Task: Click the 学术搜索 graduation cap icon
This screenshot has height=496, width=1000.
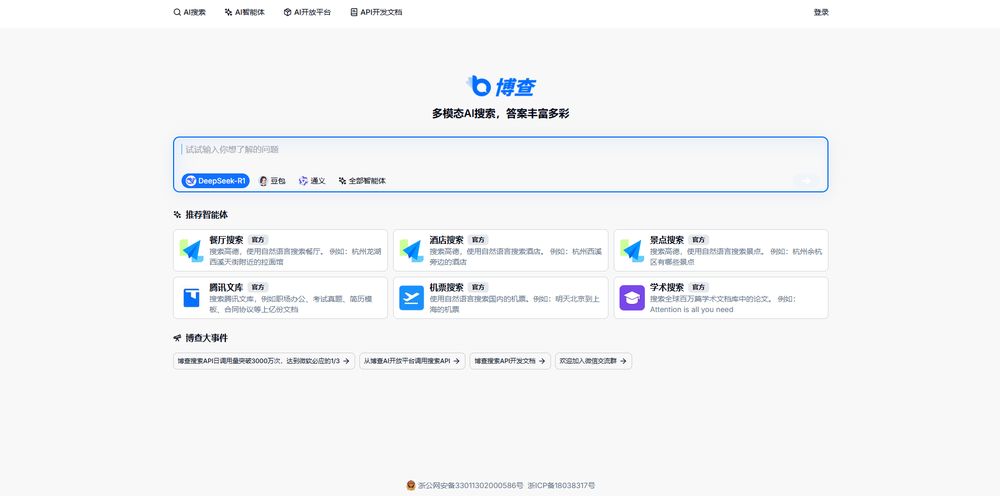Action: [632, 298]
